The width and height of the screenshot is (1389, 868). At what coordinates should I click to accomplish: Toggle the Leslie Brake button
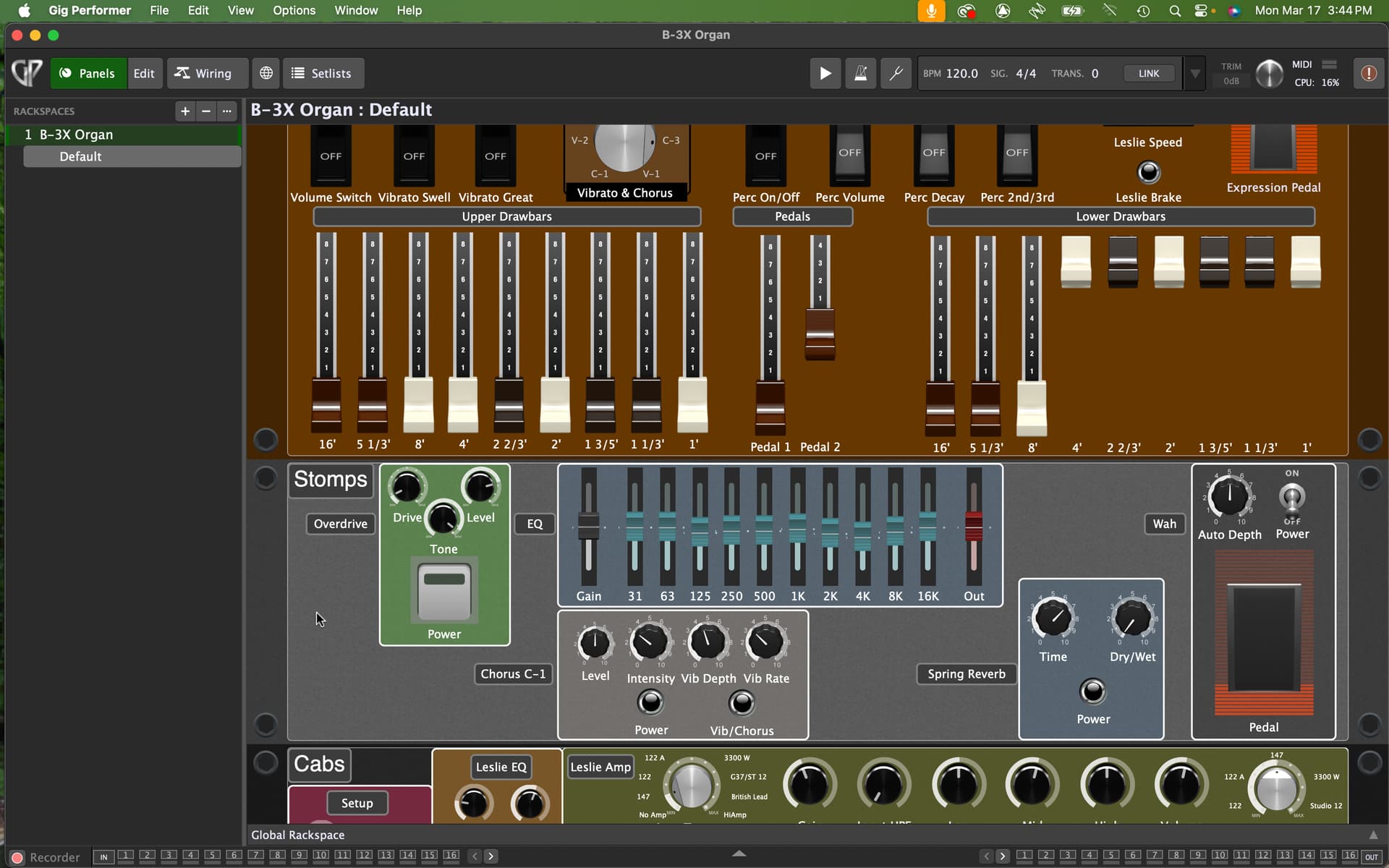point(1148,172)
